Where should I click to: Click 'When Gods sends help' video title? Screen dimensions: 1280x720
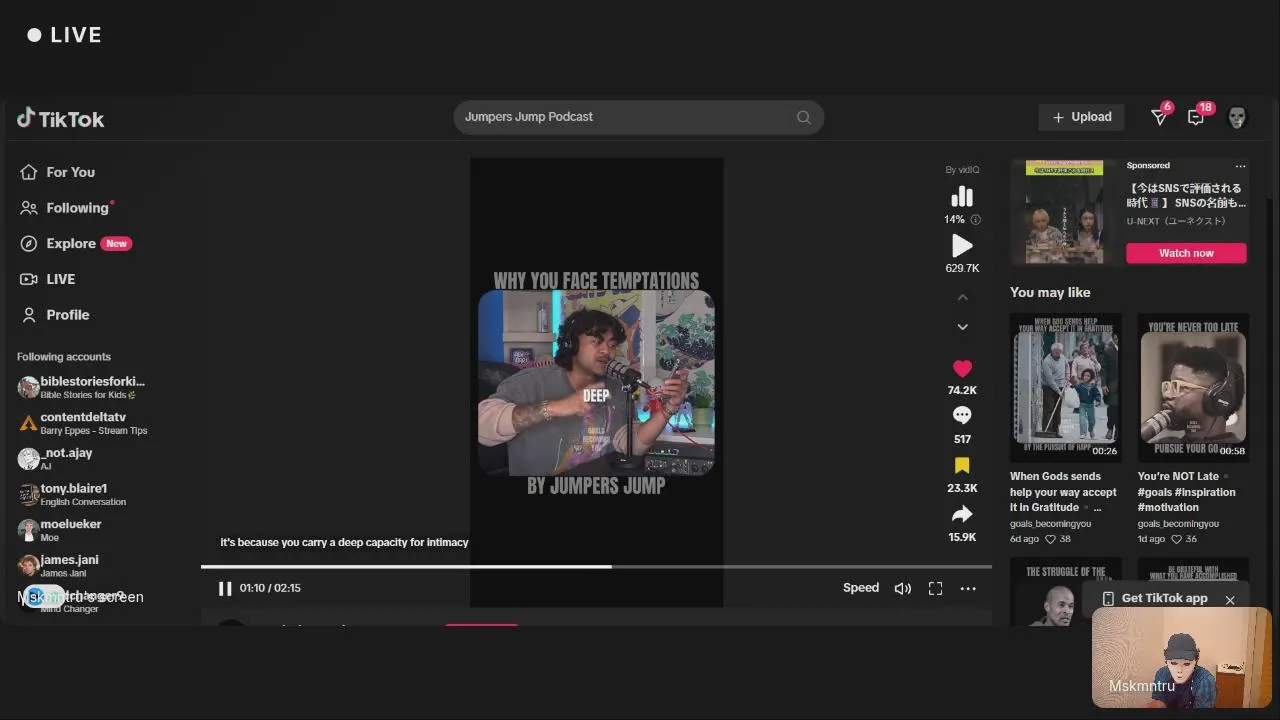(1064, 492)
